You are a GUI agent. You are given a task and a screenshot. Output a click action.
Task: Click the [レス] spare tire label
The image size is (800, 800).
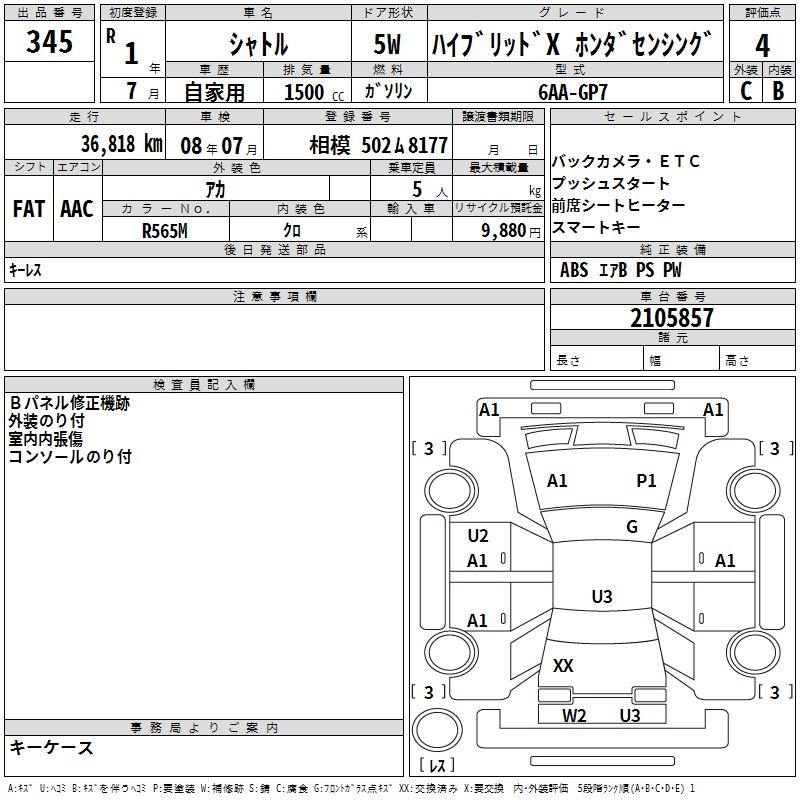coord(437,765)
